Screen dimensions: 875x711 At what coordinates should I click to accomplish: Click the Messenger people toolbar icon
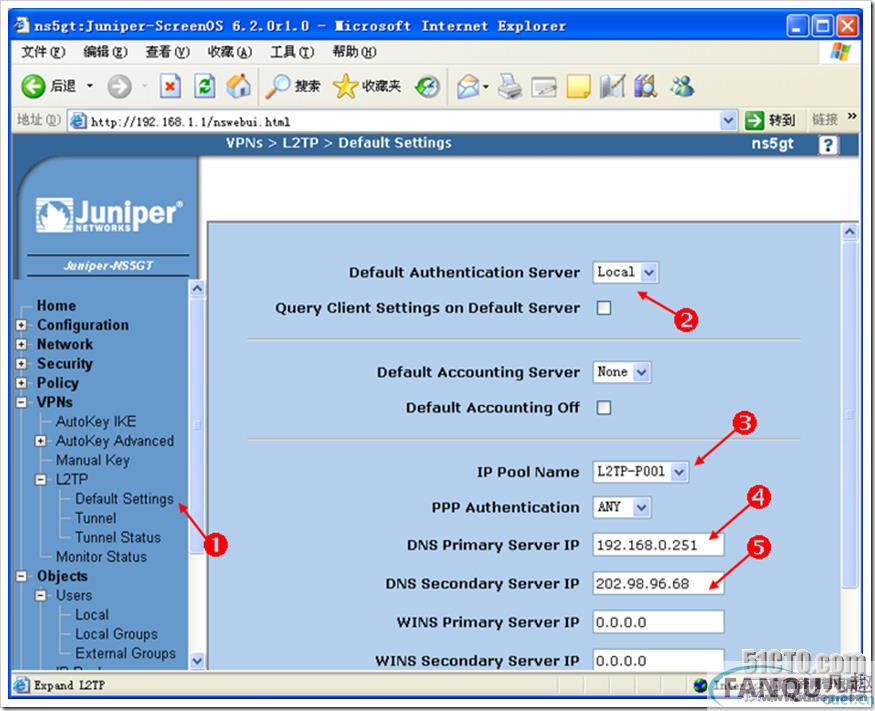tap(682, 87)
